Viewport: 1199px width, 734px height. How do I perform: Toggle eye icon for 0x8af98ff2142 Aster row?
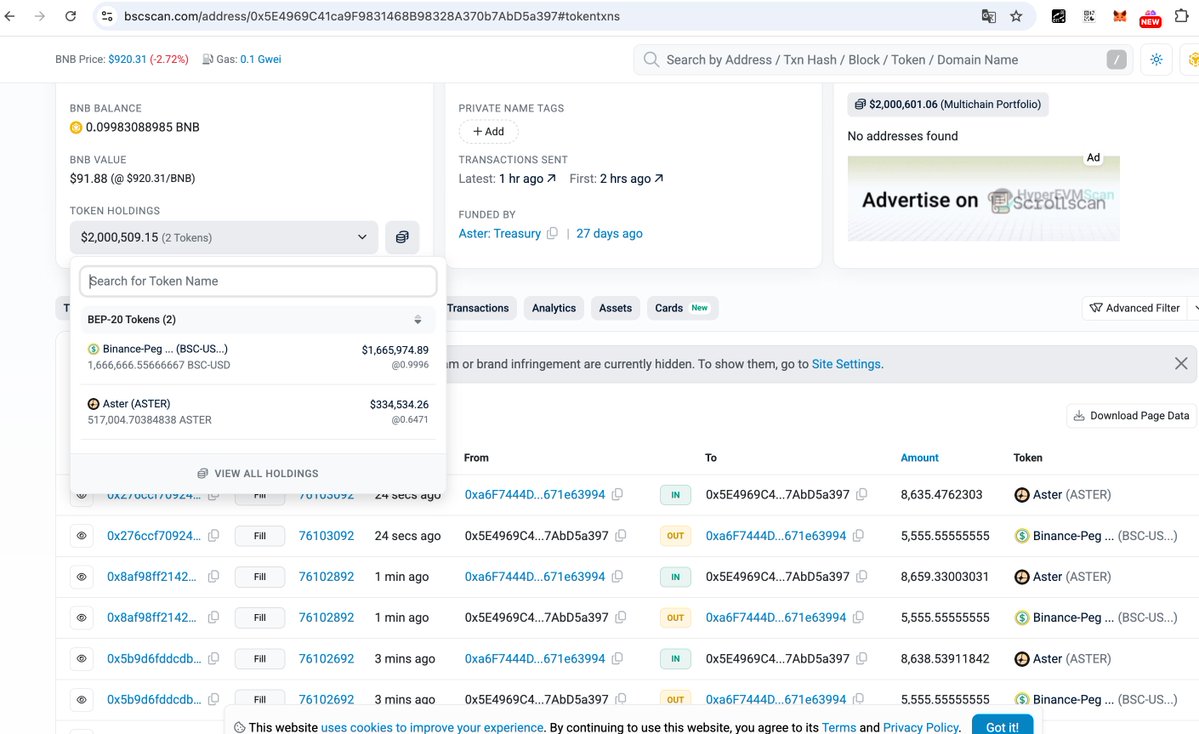coord(82,576)
